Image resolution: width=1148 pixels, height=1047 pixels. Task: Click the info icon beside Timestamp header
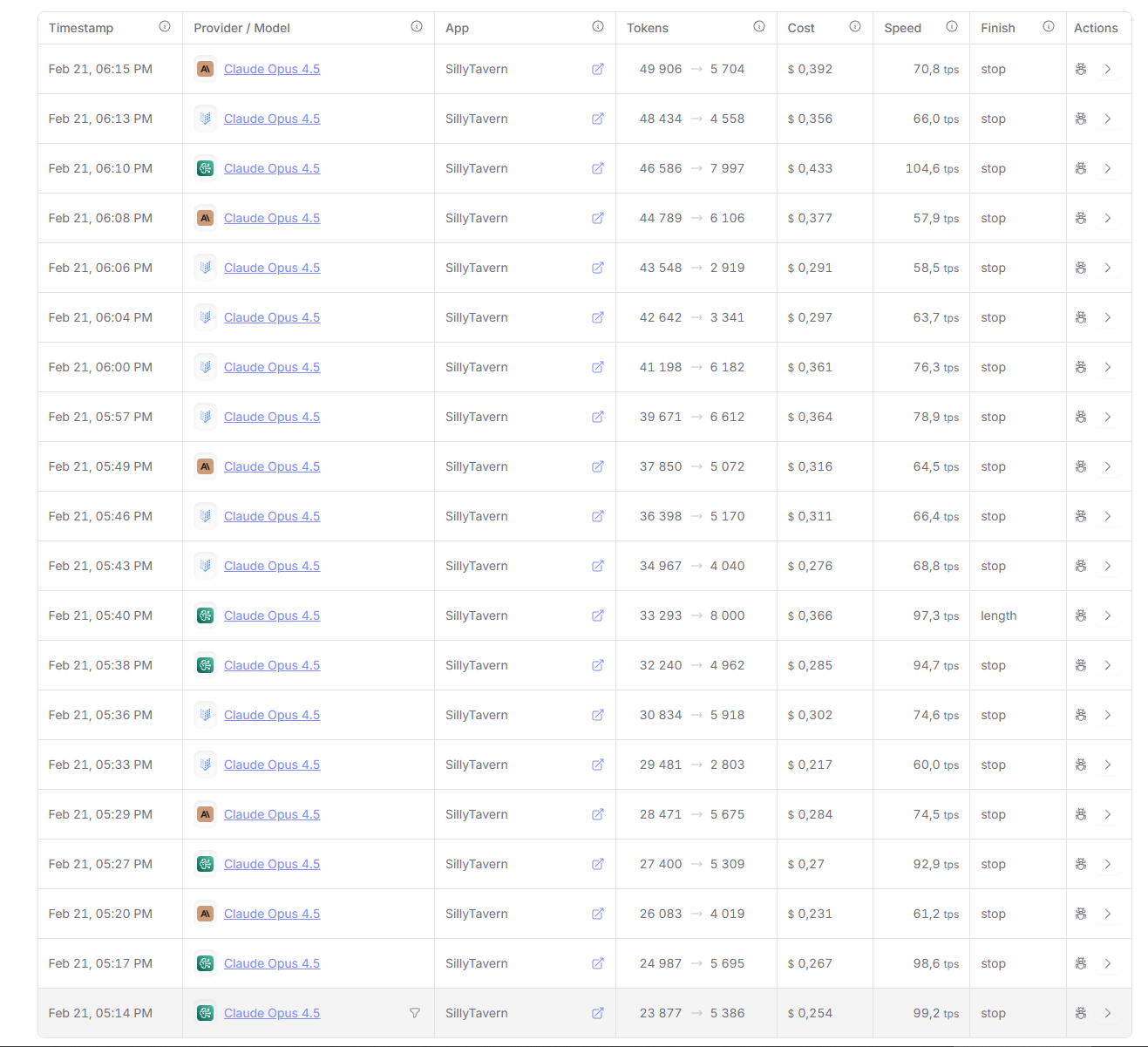click(x=165, y=27)
